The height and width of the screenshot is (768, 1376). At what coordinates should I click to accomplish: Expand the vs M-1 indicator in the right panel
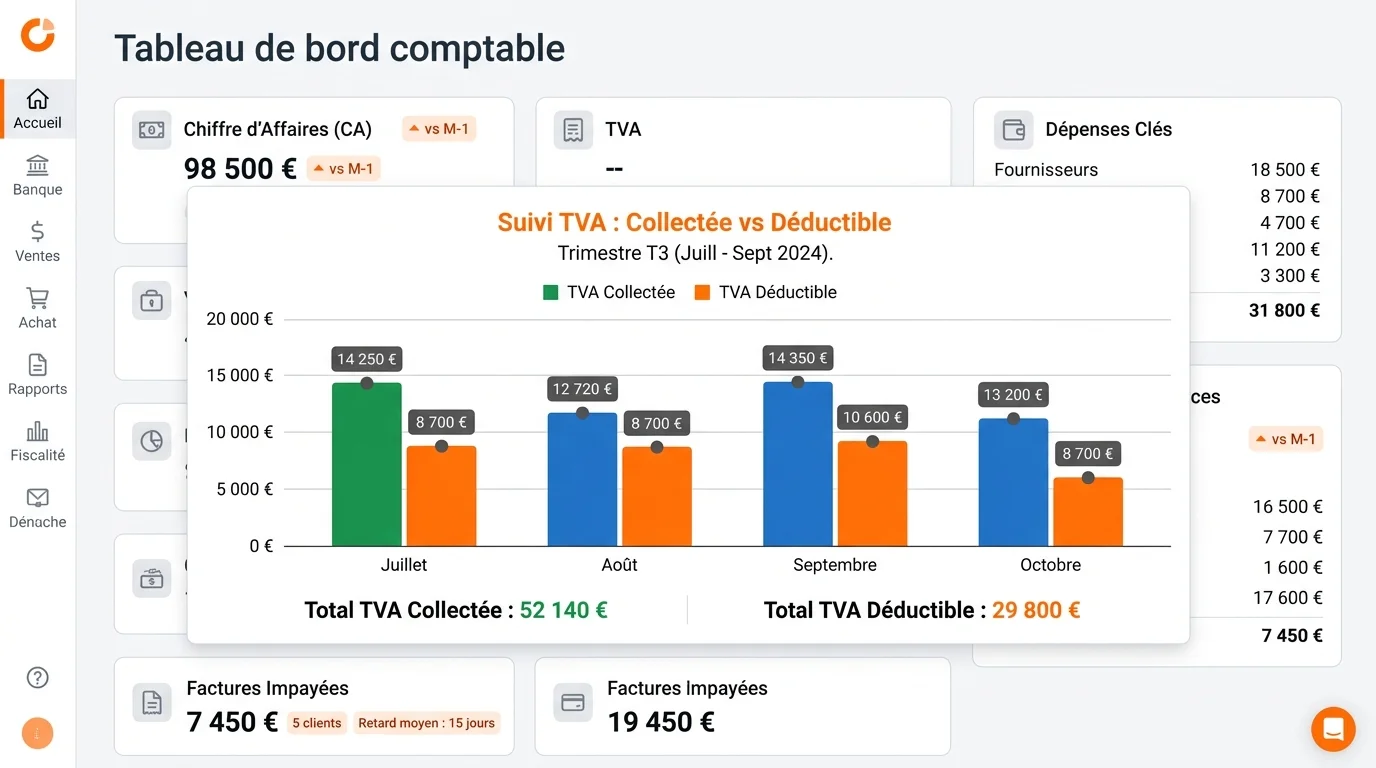pos(1285,438)
